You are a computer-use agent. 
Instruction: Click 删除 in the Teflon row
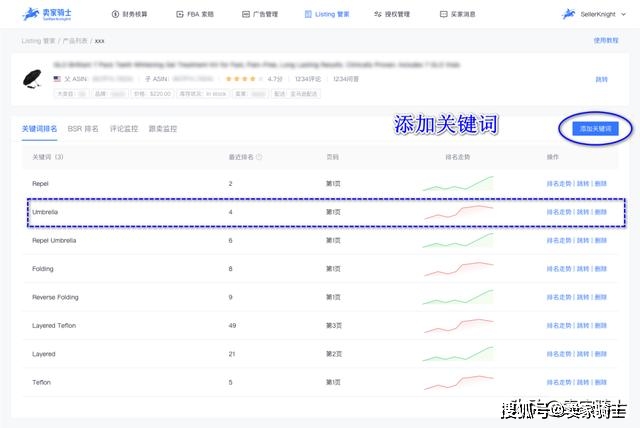601,382
